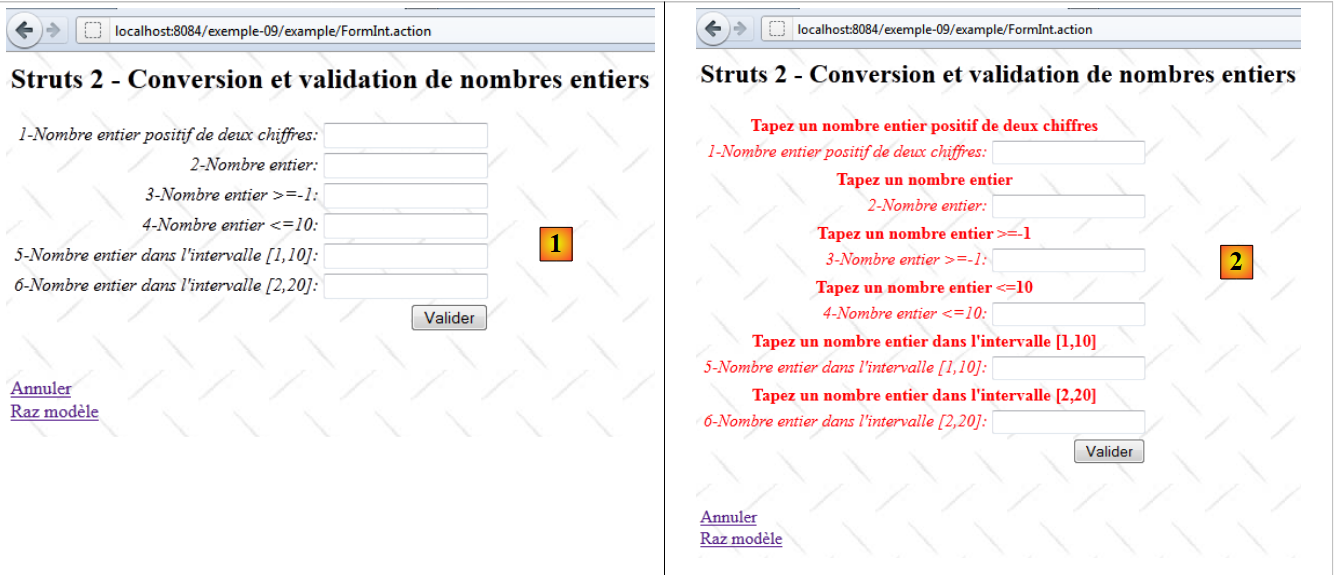Focus the left window's URL address field

tap(300, 31)
